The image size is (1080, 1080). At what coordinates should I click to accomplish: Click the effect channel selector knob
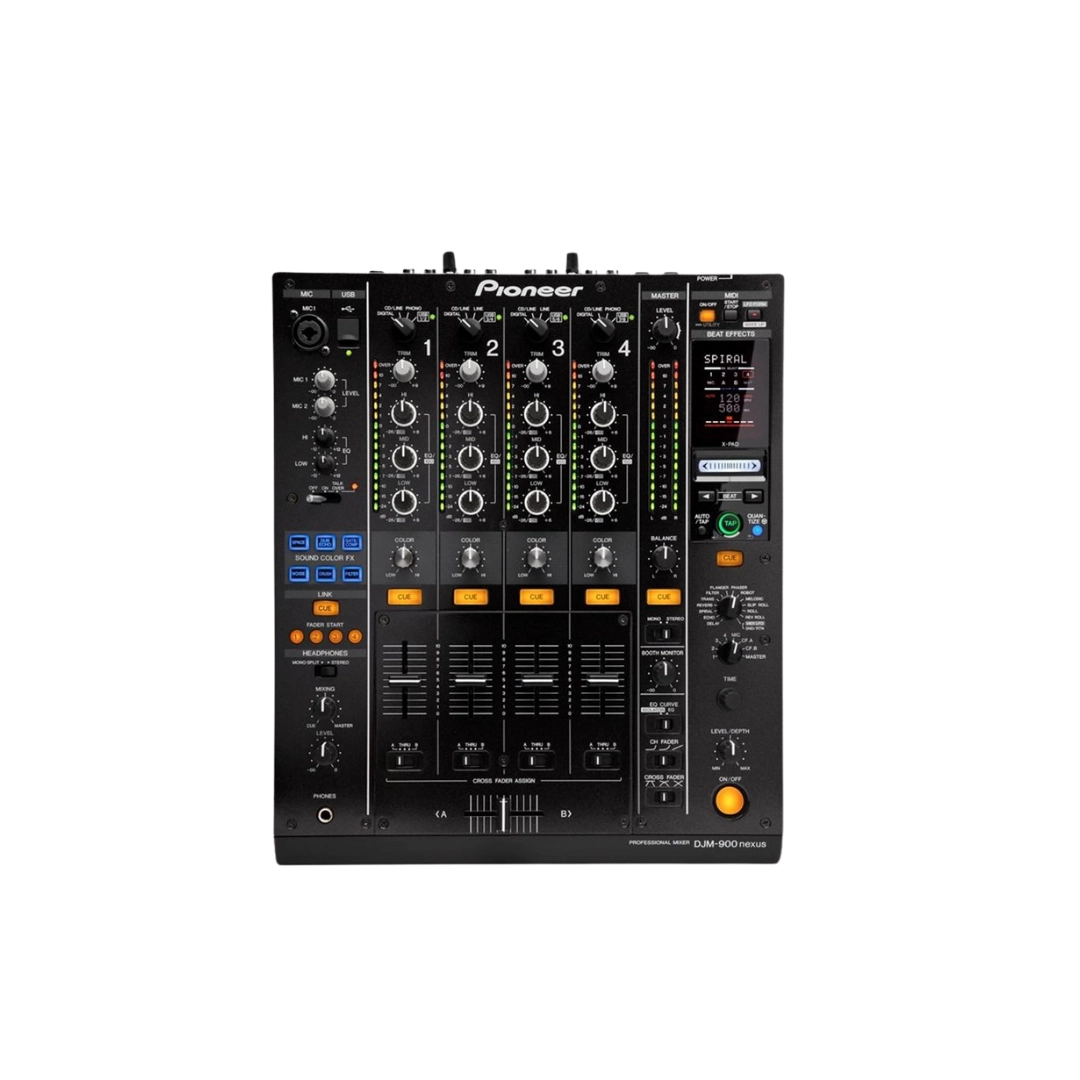[x=730, y=651]
